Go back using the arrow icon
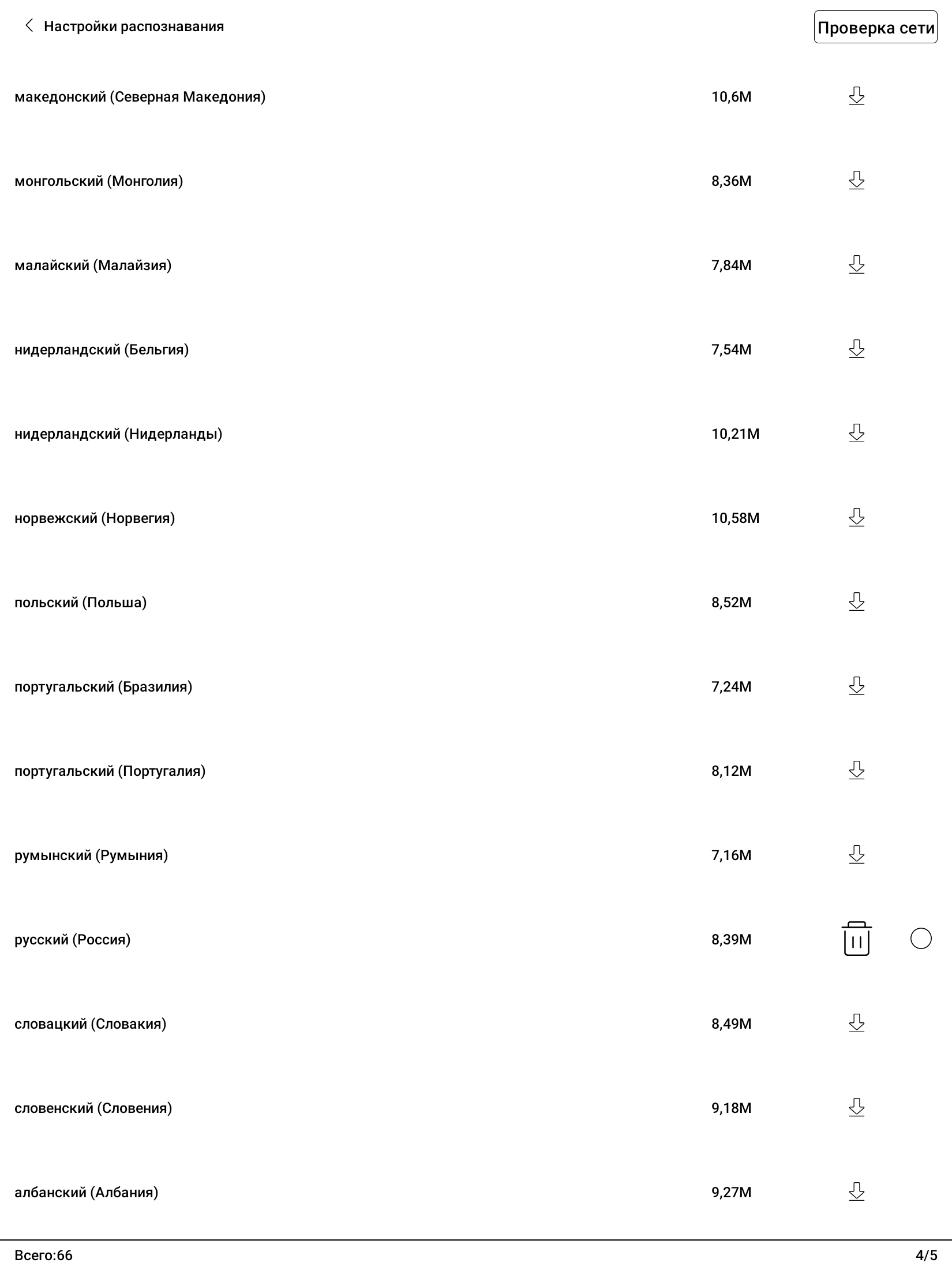The height and width of the screenshot is (1270, 952). point(29,26)
